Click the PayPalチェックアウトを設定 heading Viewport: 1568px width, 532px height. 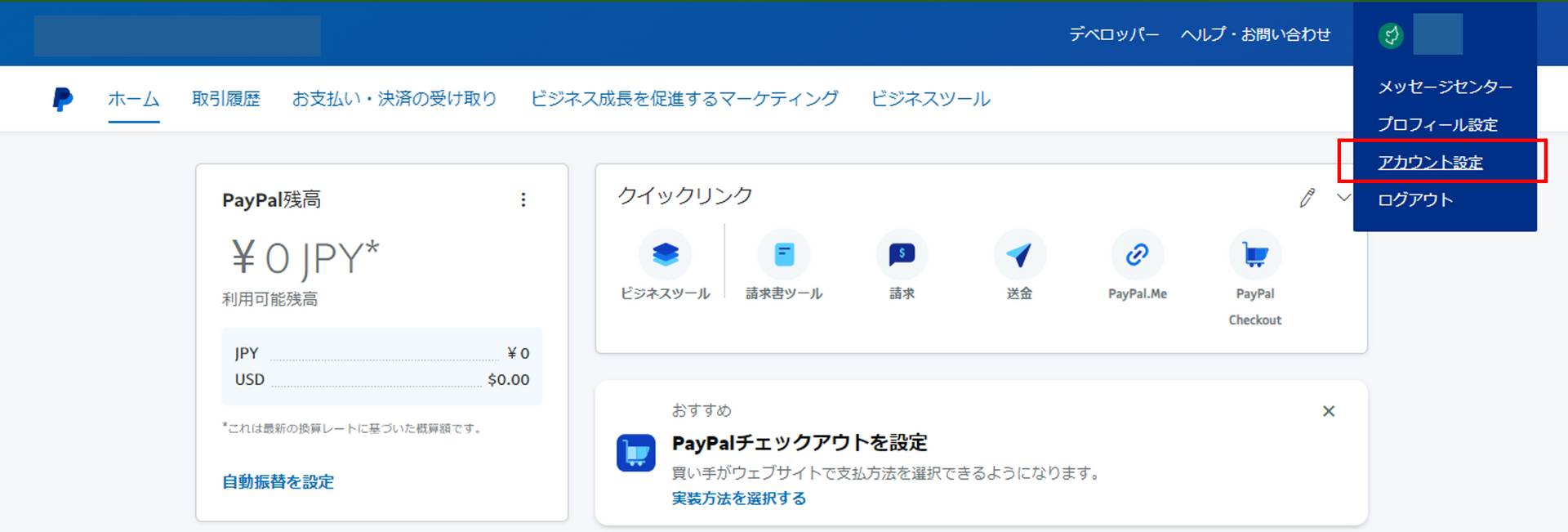coord(800,443)
